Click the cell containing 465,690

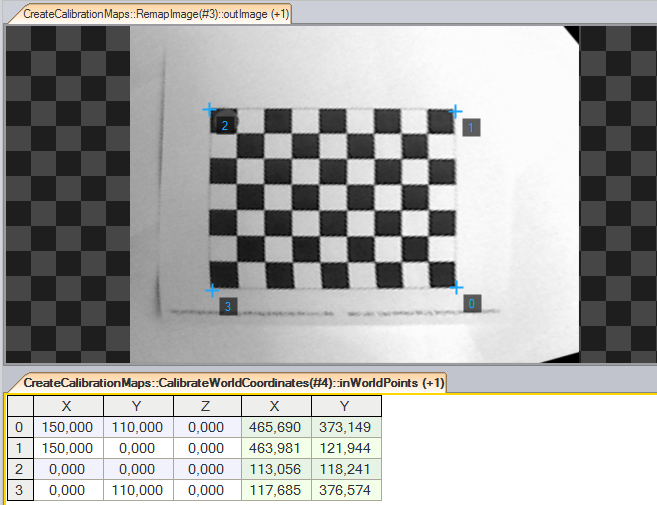(x=276, y=427)
